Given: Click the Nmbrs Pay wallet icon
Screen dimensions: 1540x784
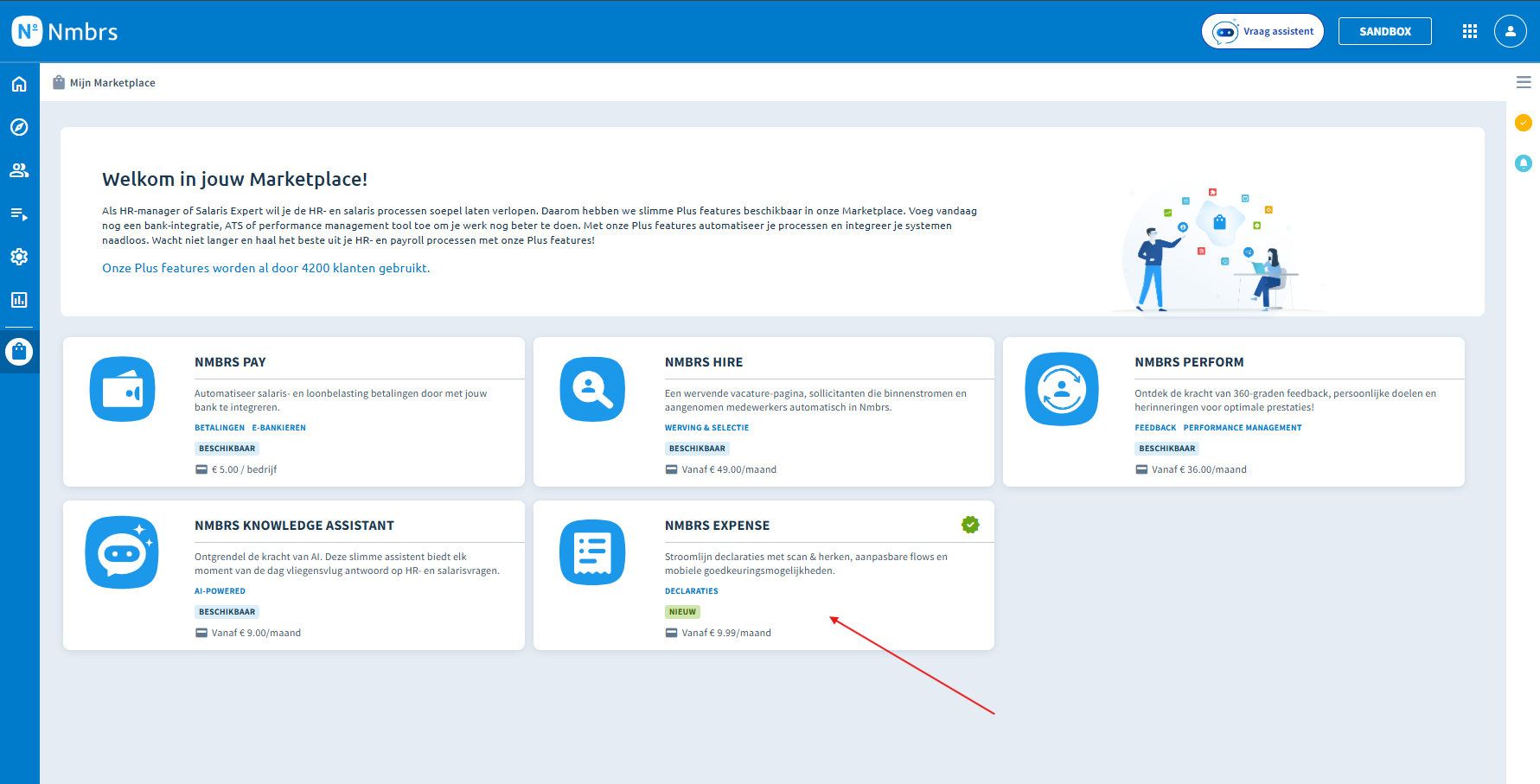Looking at the screenshot, I should click(122, 389).
